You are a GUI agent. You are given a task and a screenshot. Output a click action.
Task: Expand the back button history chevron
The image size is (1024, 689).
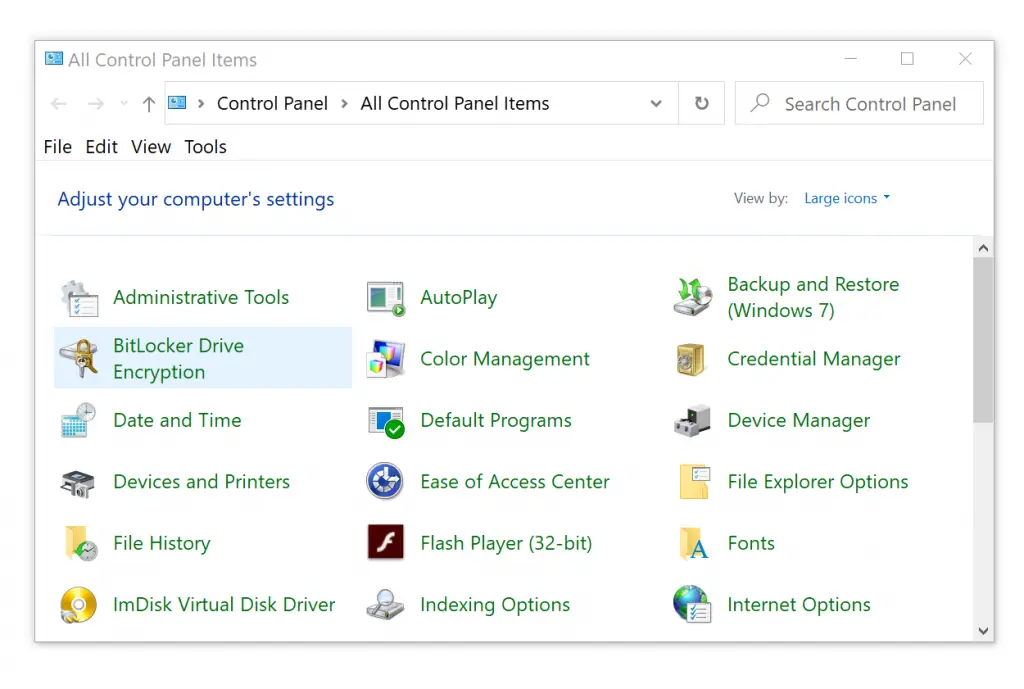click(123, 103)
